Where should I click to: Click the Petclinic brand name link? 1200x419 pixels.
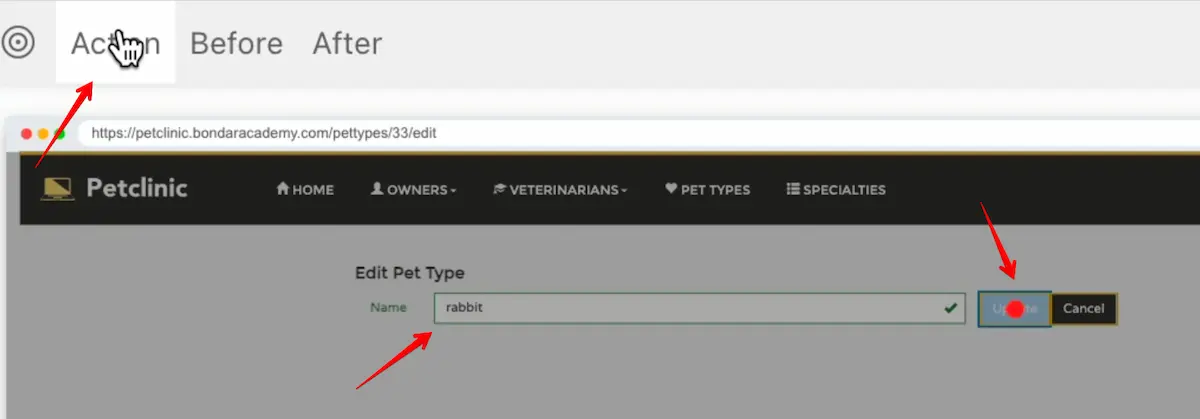coord(136,188)
